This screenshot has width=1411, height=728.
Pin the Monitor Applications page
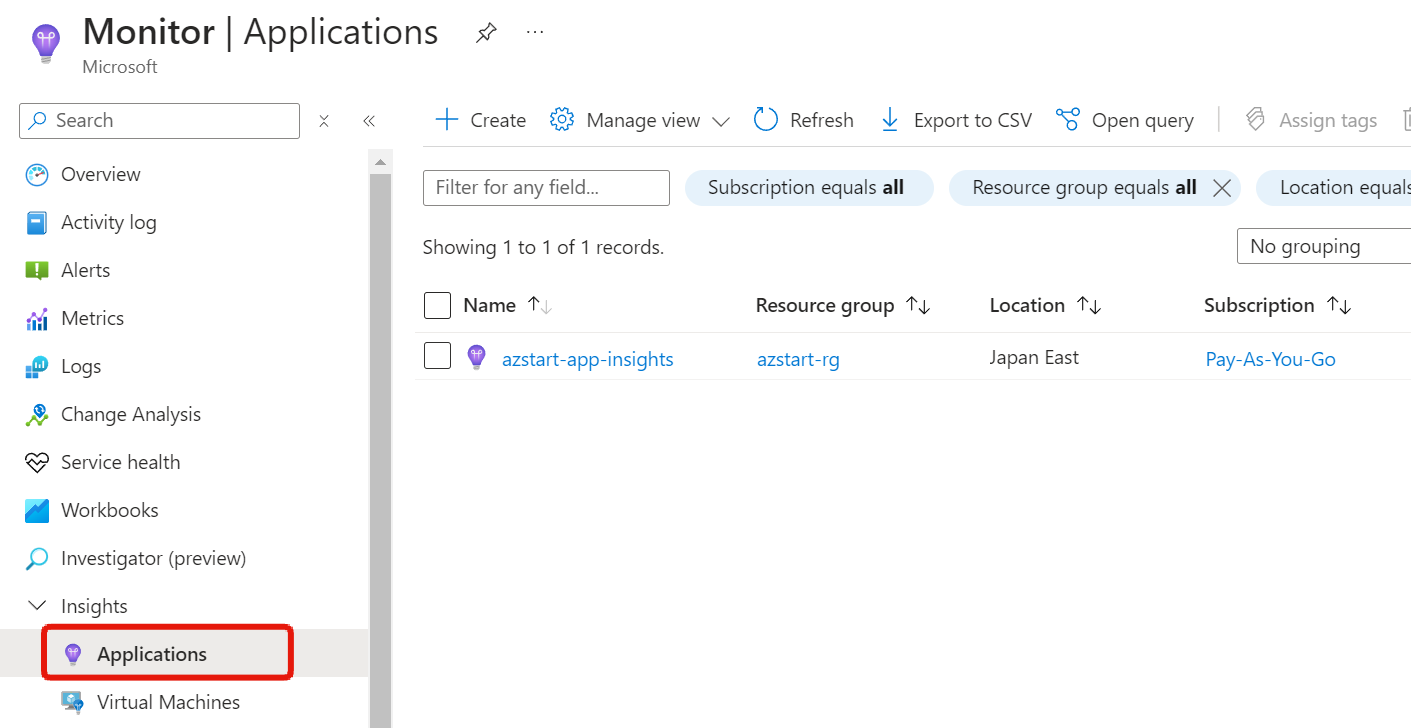coord(485,33)
